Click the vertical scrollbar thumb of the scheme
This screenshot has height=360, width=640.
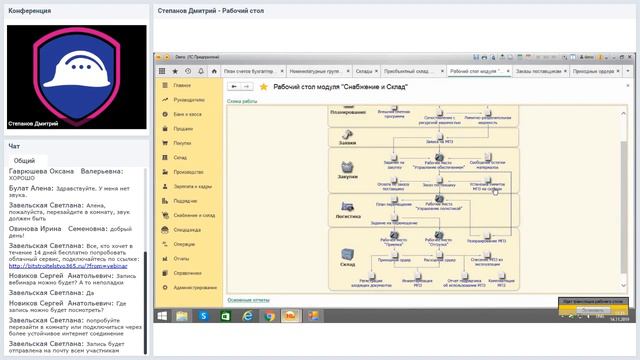point(623,207)
